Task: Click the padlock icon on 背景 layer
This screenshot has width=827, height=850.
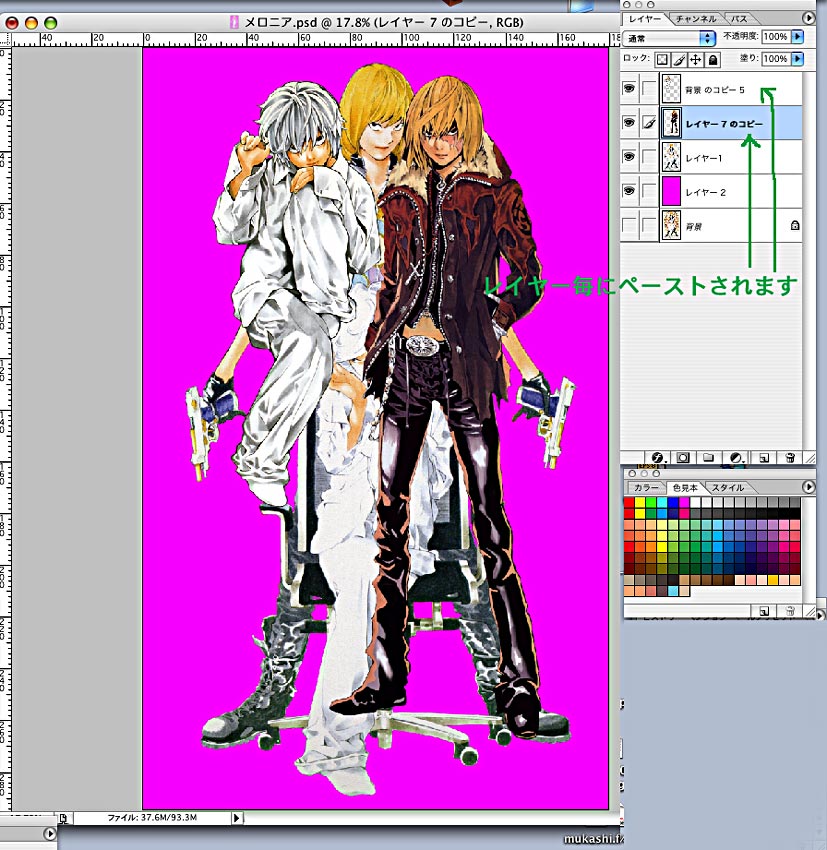Action: point(795,225)
